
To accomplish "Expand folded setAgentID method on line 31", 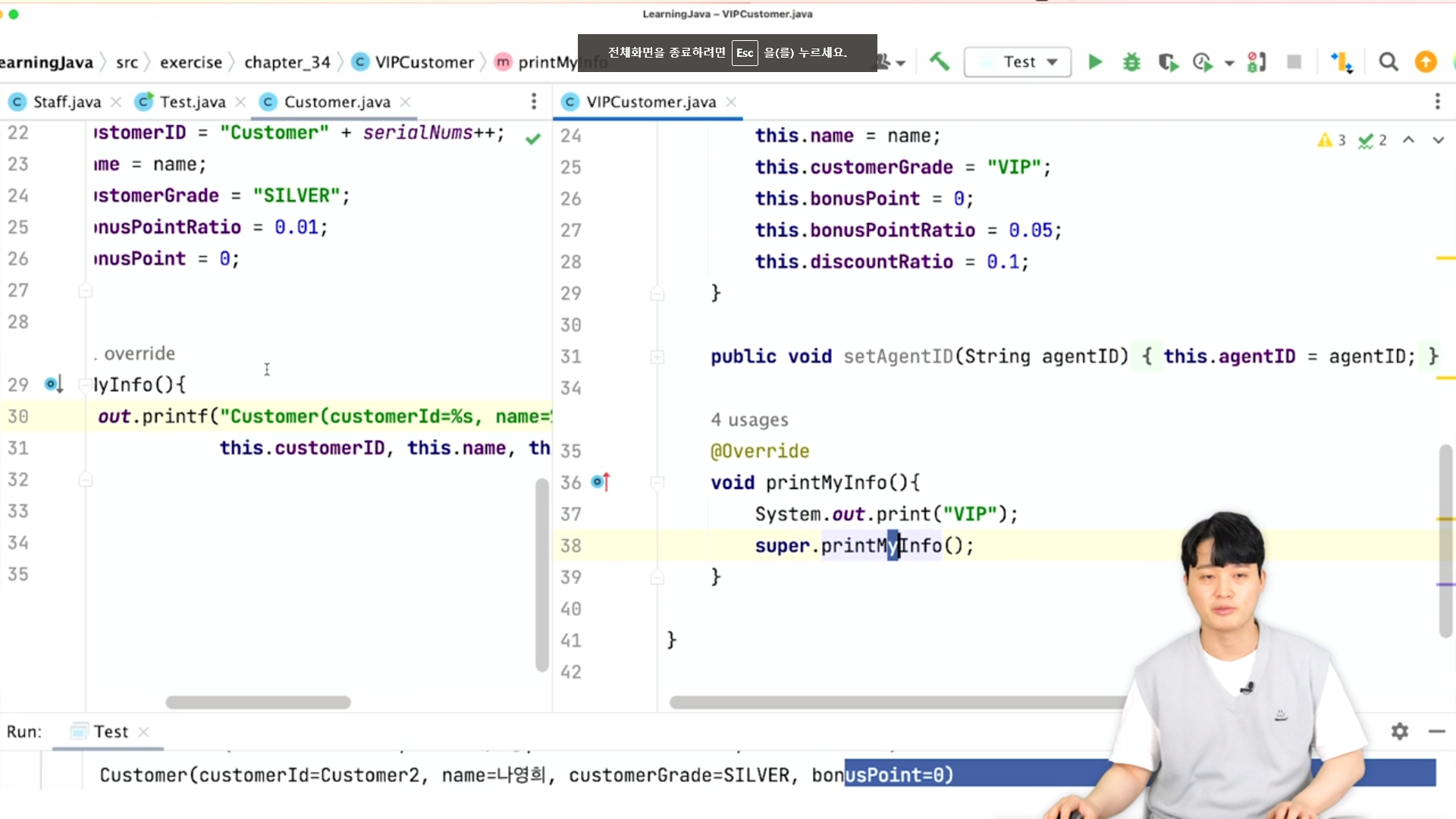I will tap(657, 356).
